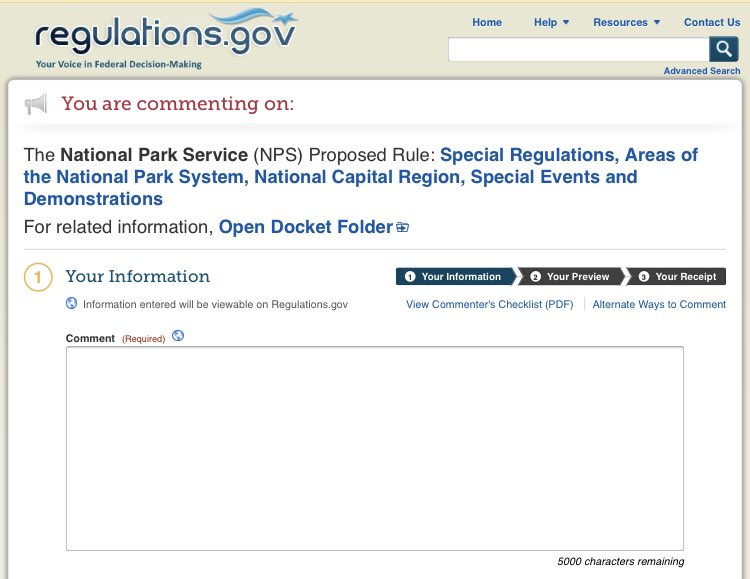Go to the Home page

pos(486,22)
